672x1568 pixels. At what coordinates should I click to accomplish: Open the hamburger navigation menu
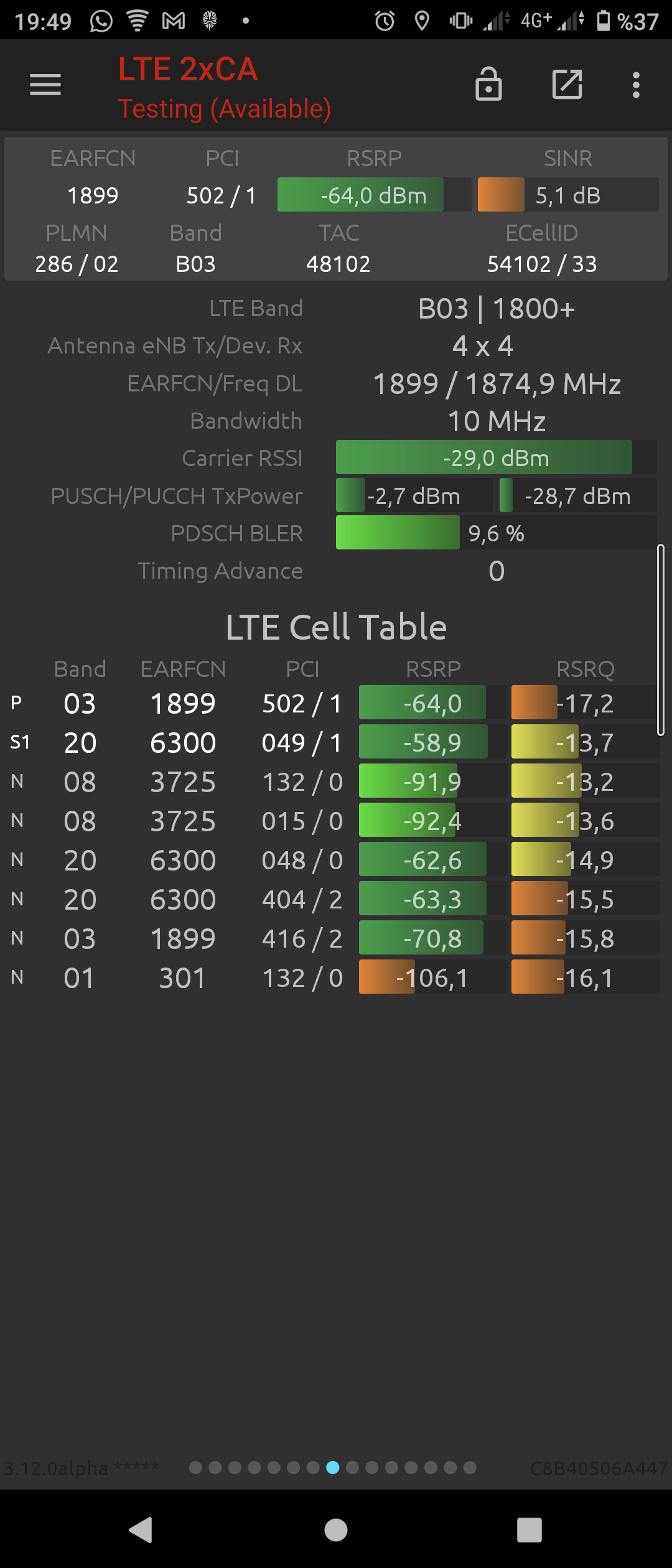point(45,85)
